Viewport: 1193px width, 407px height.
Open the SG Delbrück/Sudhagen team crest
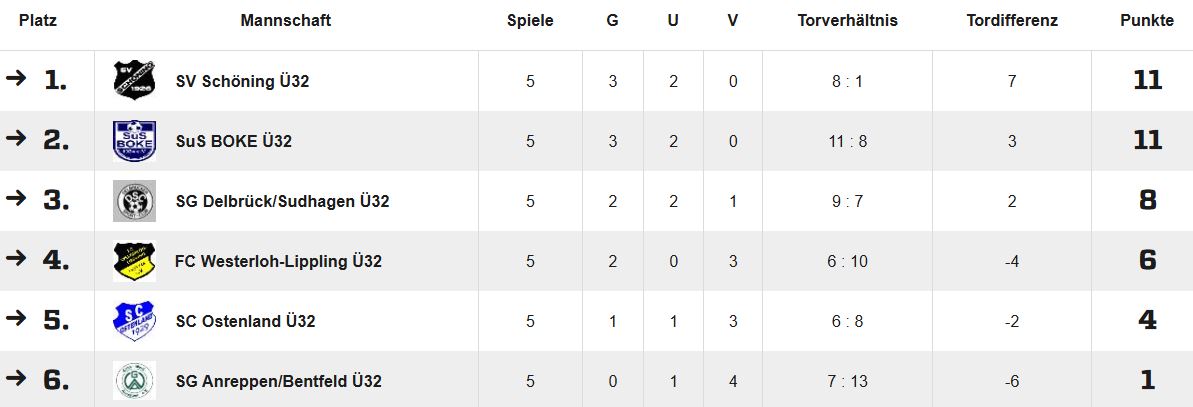[x=135, y=201]
